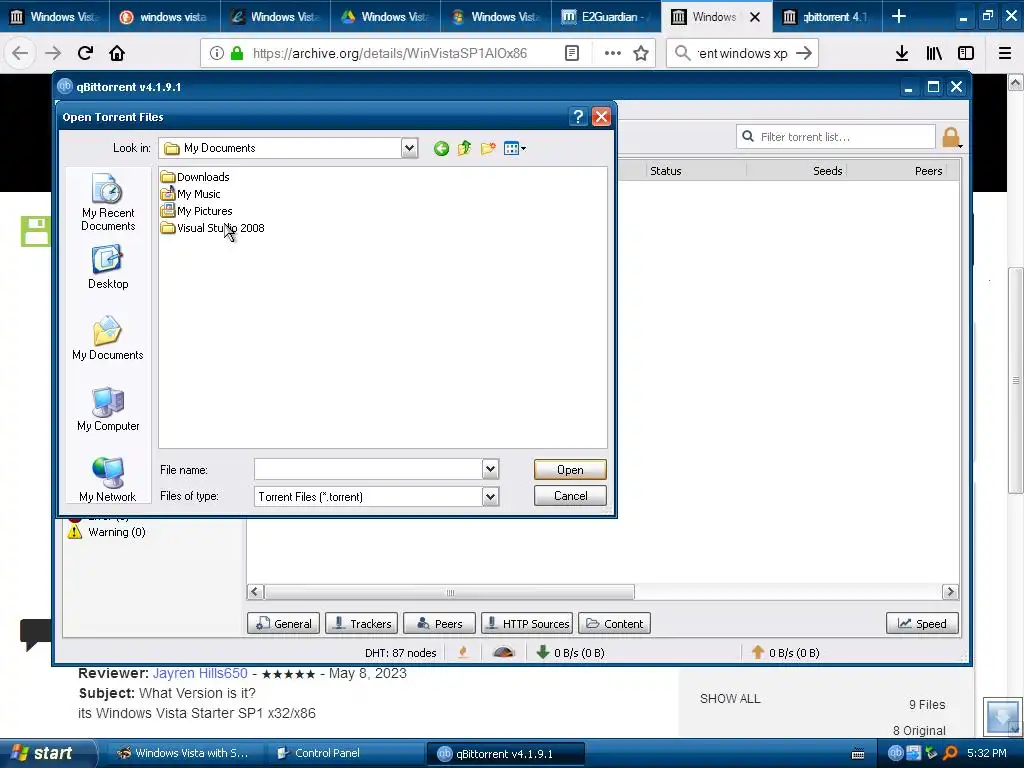
Task: Click the archive.org address bar URL
Action: coord(389,54)
